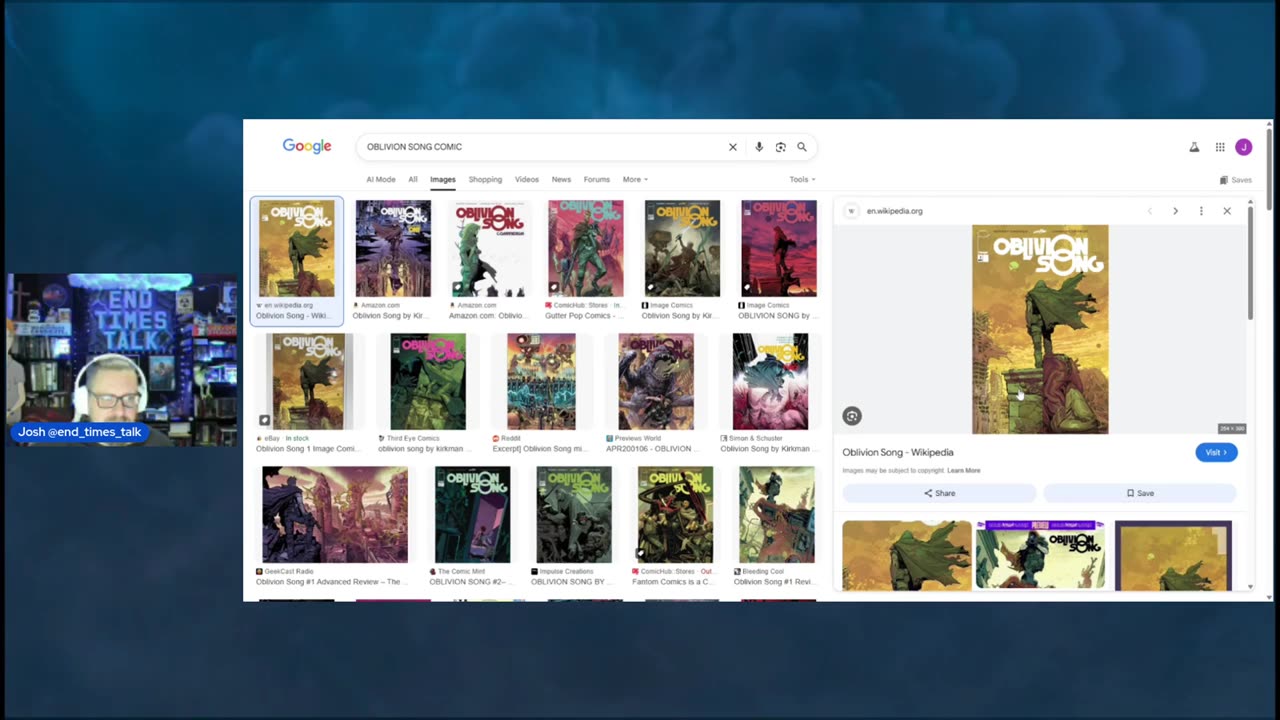Start voice search with the microphone icon
1280x720 pixels.
[759, 147]
